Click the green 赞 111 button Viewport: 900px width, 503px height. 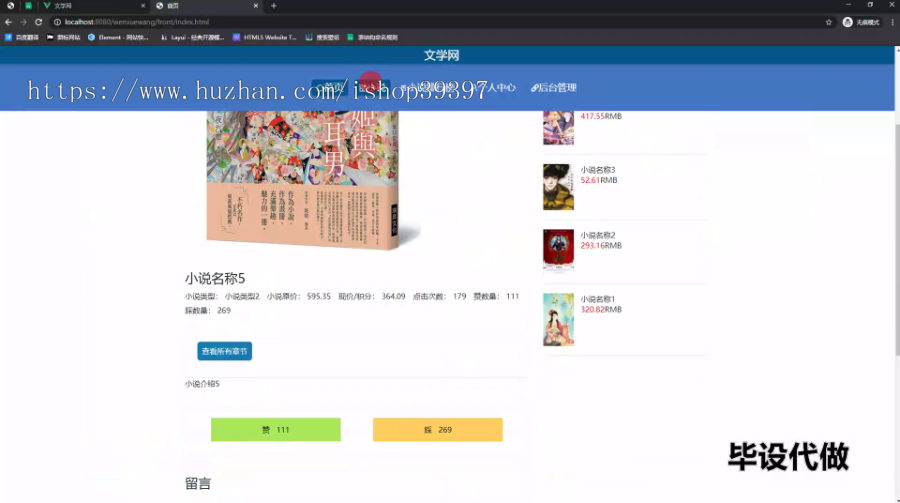[276, 430]
